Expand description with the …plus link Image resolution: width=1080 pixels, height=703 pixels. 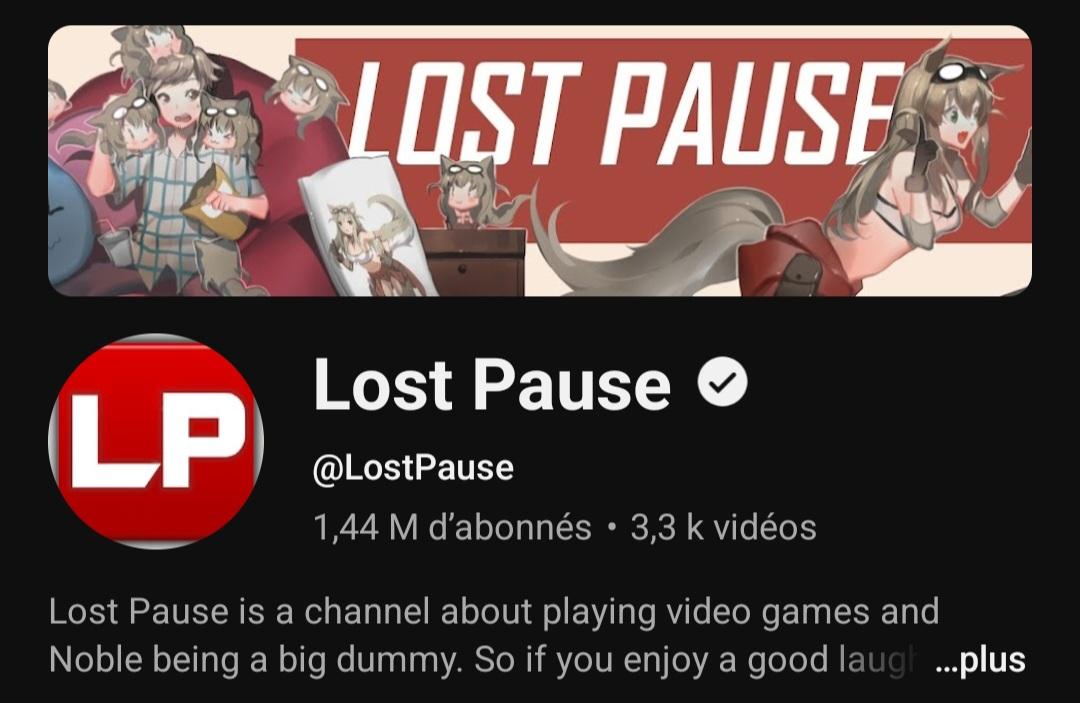click(x=981, y=660)
